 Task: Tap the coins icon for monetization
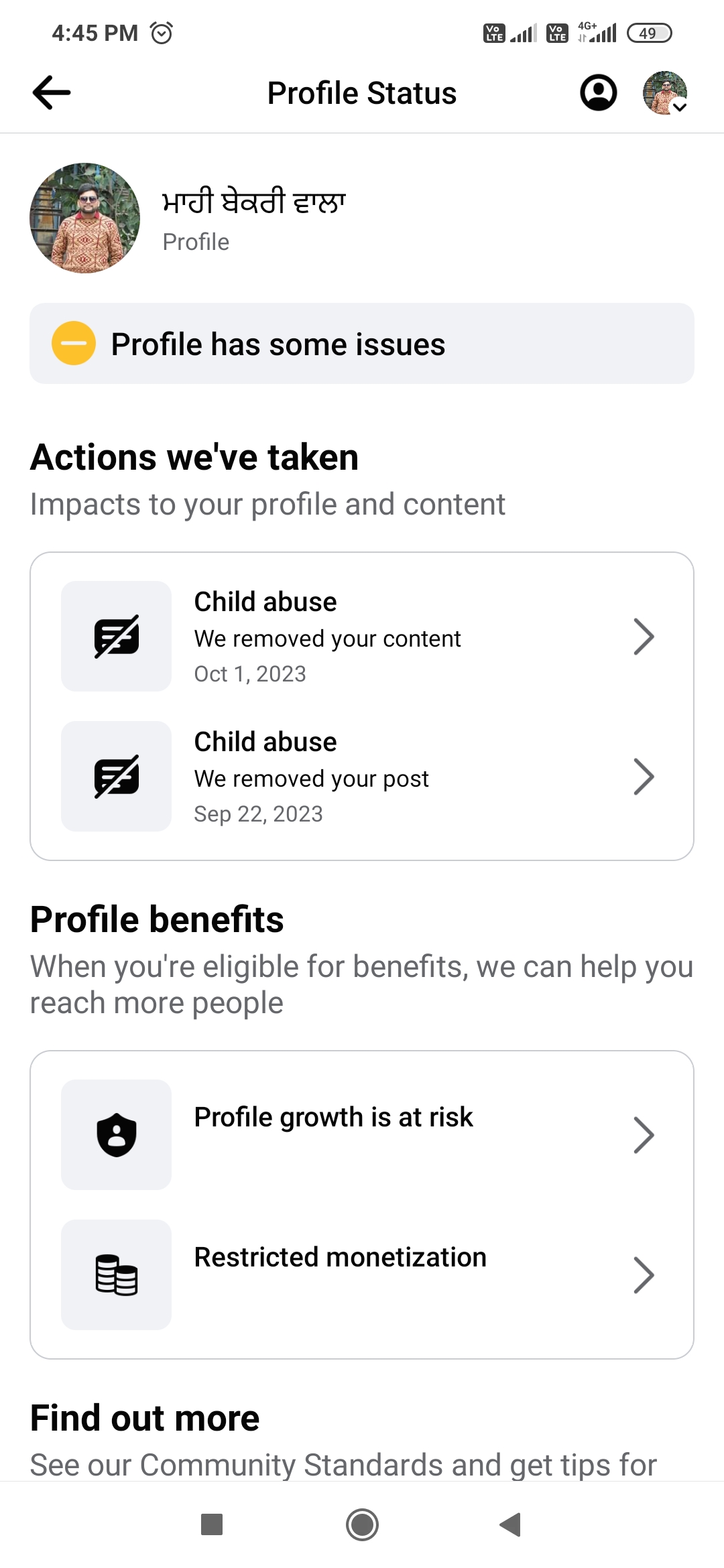[117, 1275]
